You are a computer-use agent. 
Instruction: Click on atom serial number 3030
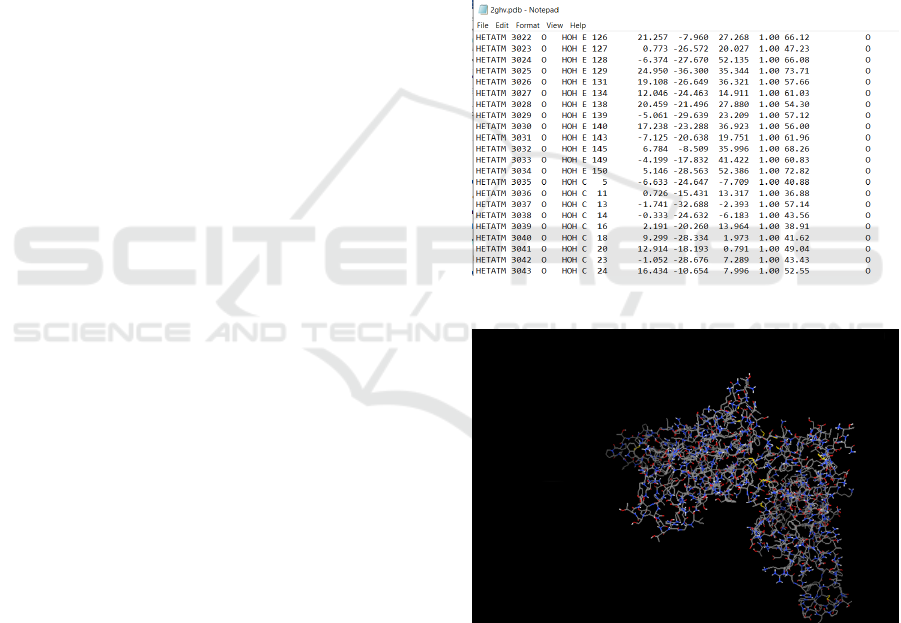(521, 126)
